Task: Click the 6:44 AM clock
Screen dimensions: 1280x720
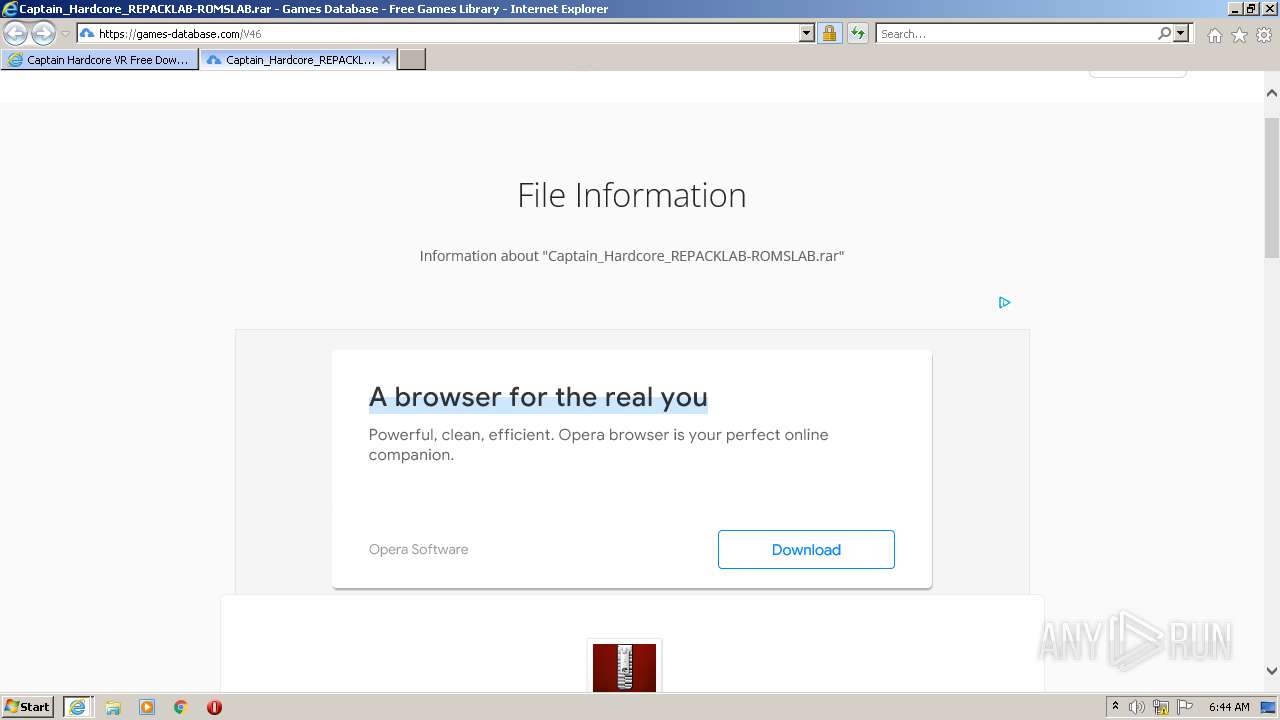Action: click(1229, 707)
